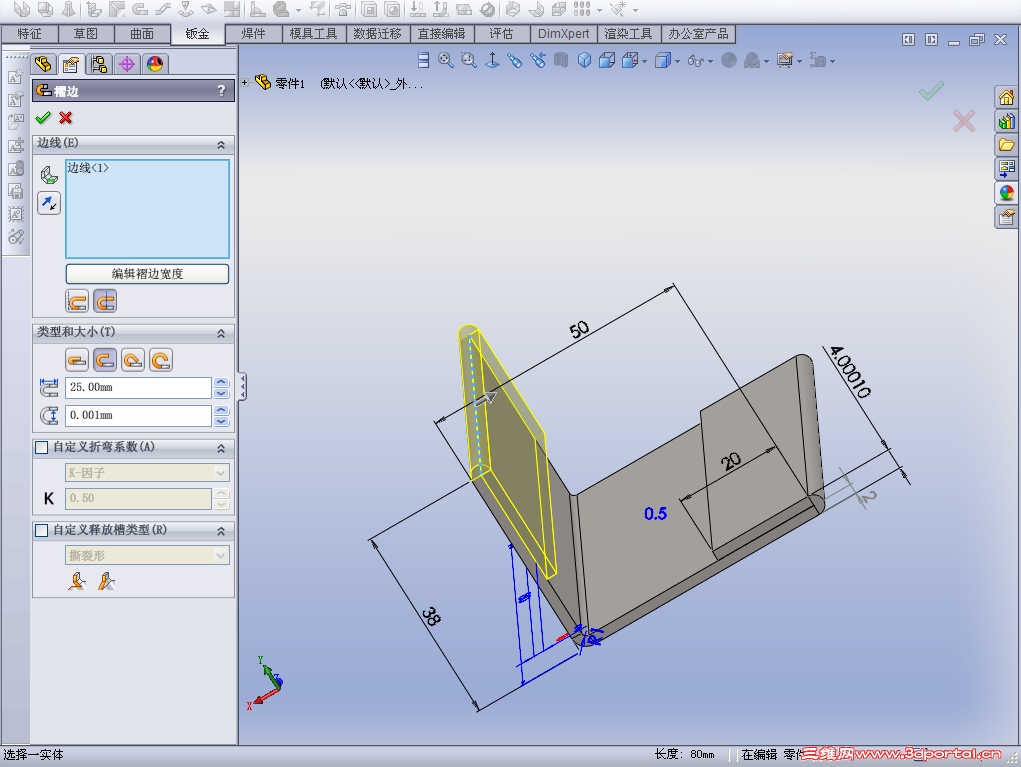
Task: Open the K-因子 dropdown
Action: 221,473
